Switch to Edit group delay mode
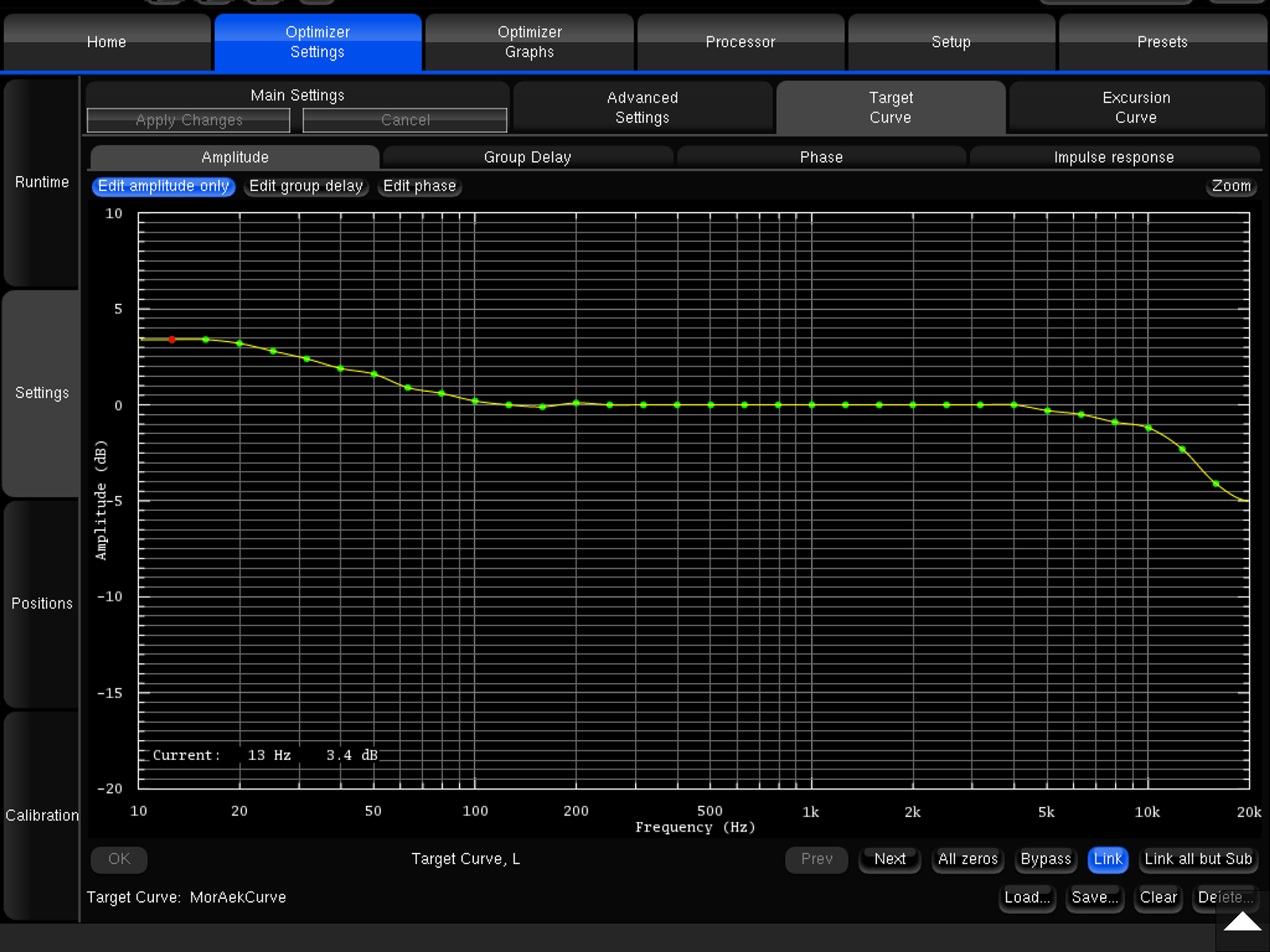Image resolution: width=1270 pixels, height=952 pixels. coord(306,186)
